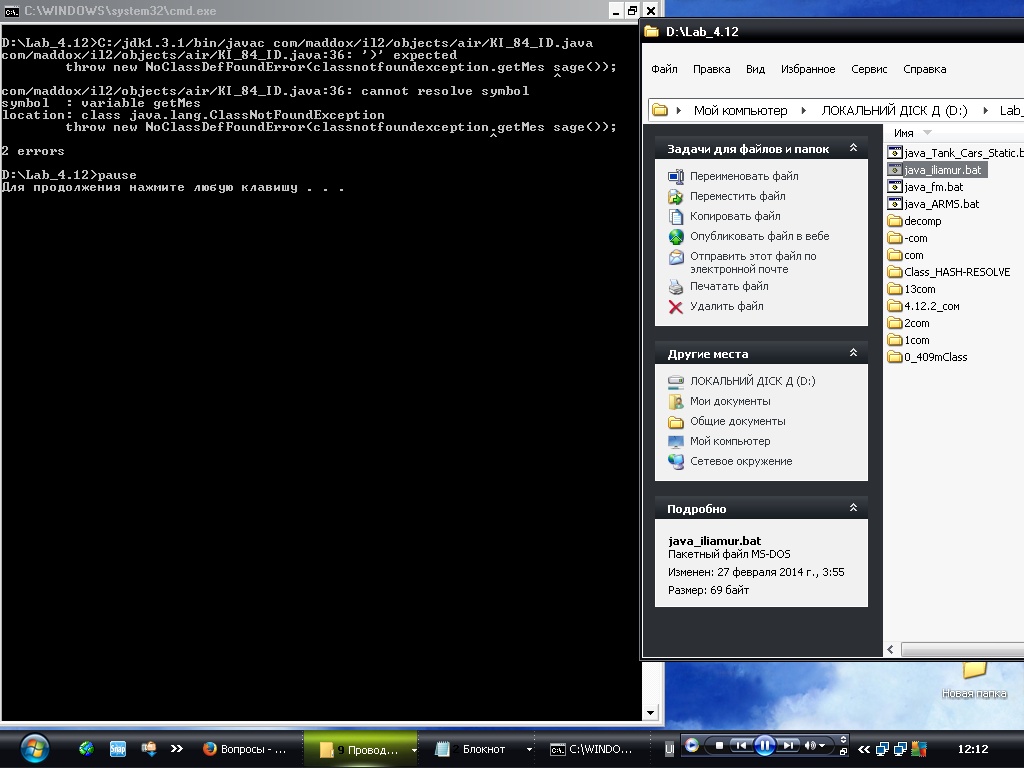
Task: Click the third quick launch icon beside Snap
Action: point(149,748)
